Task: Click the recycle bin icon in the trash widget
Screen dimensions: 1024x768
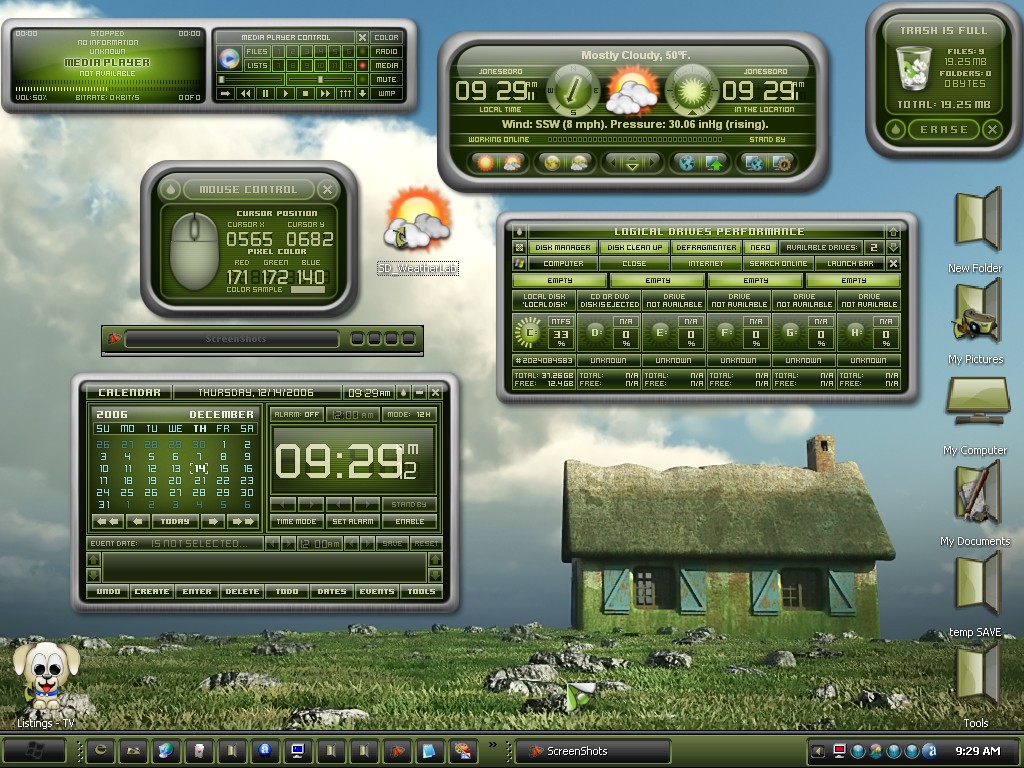Action: (913, 68)
